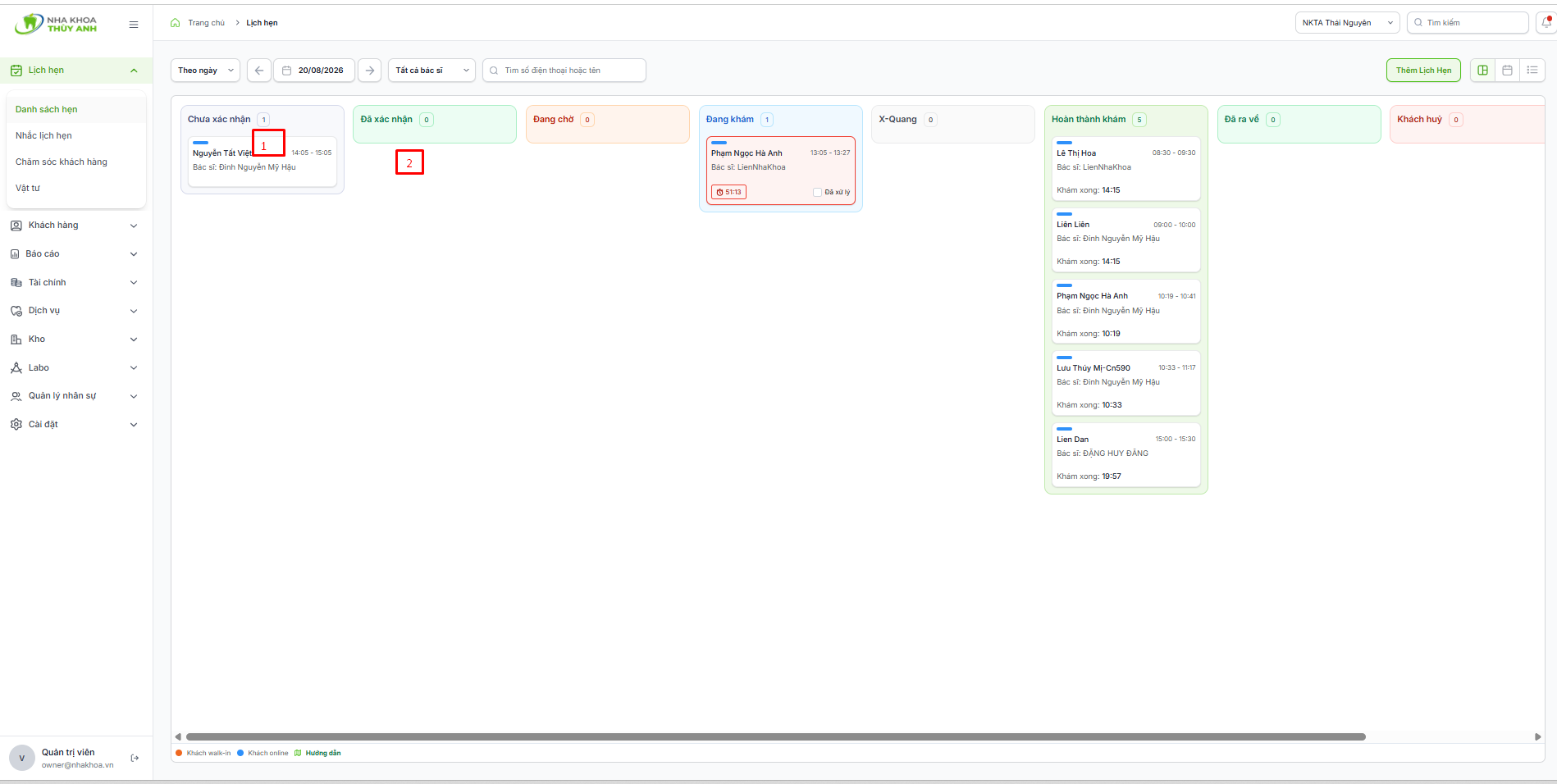This screenshot has height=784, width=1557.
Task: Click the Tìm kiếm global search box
Action: tap(1468, 23)
